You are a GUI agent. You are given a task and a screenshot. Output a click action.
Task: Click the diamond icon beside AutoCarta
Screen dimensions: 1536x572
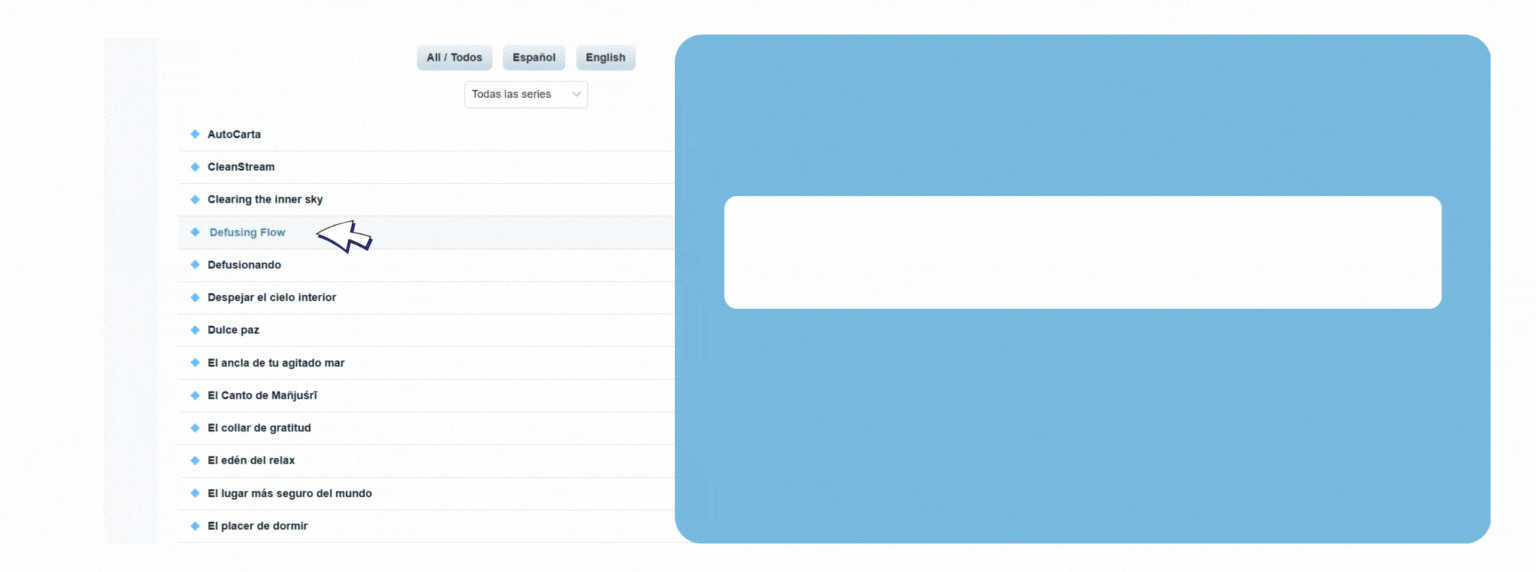click(x=195, y=134)
